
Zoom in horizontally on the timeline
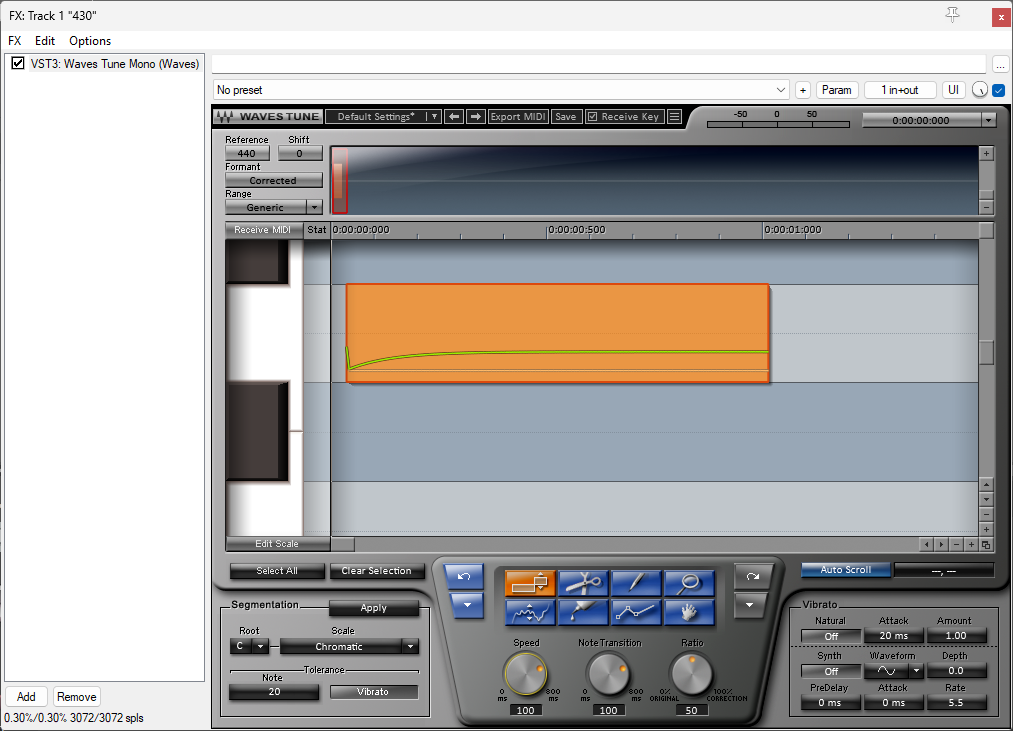click(x=971, y=544)
